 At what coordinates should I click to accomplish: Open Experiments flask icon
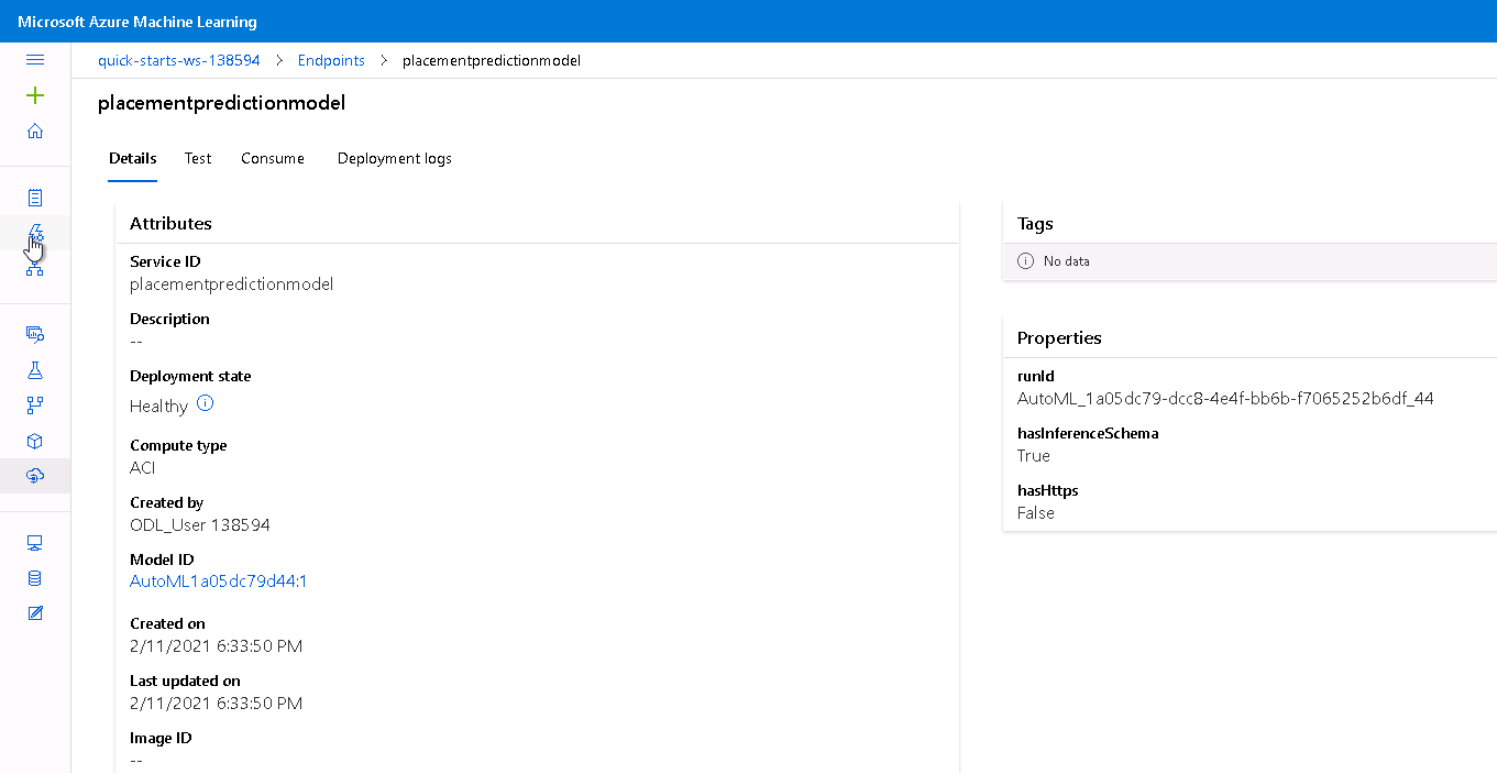click(x=35, y=370)
